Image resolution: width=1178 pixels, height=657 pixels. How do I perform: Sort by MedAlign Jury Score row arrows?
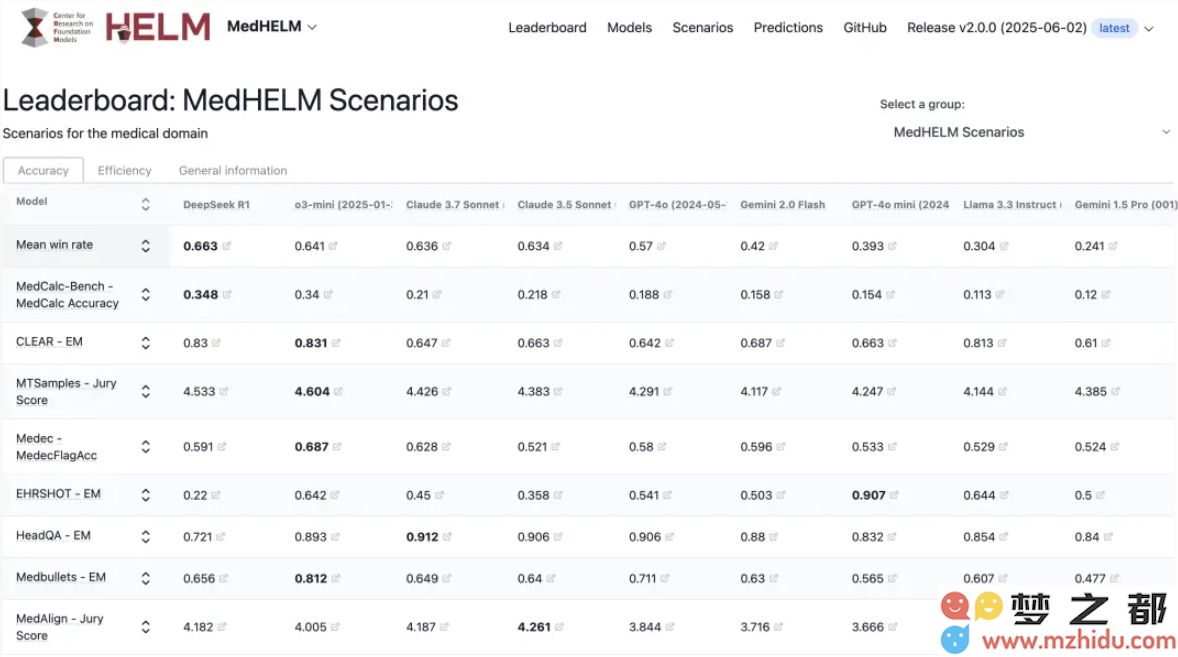coord(146,626)
